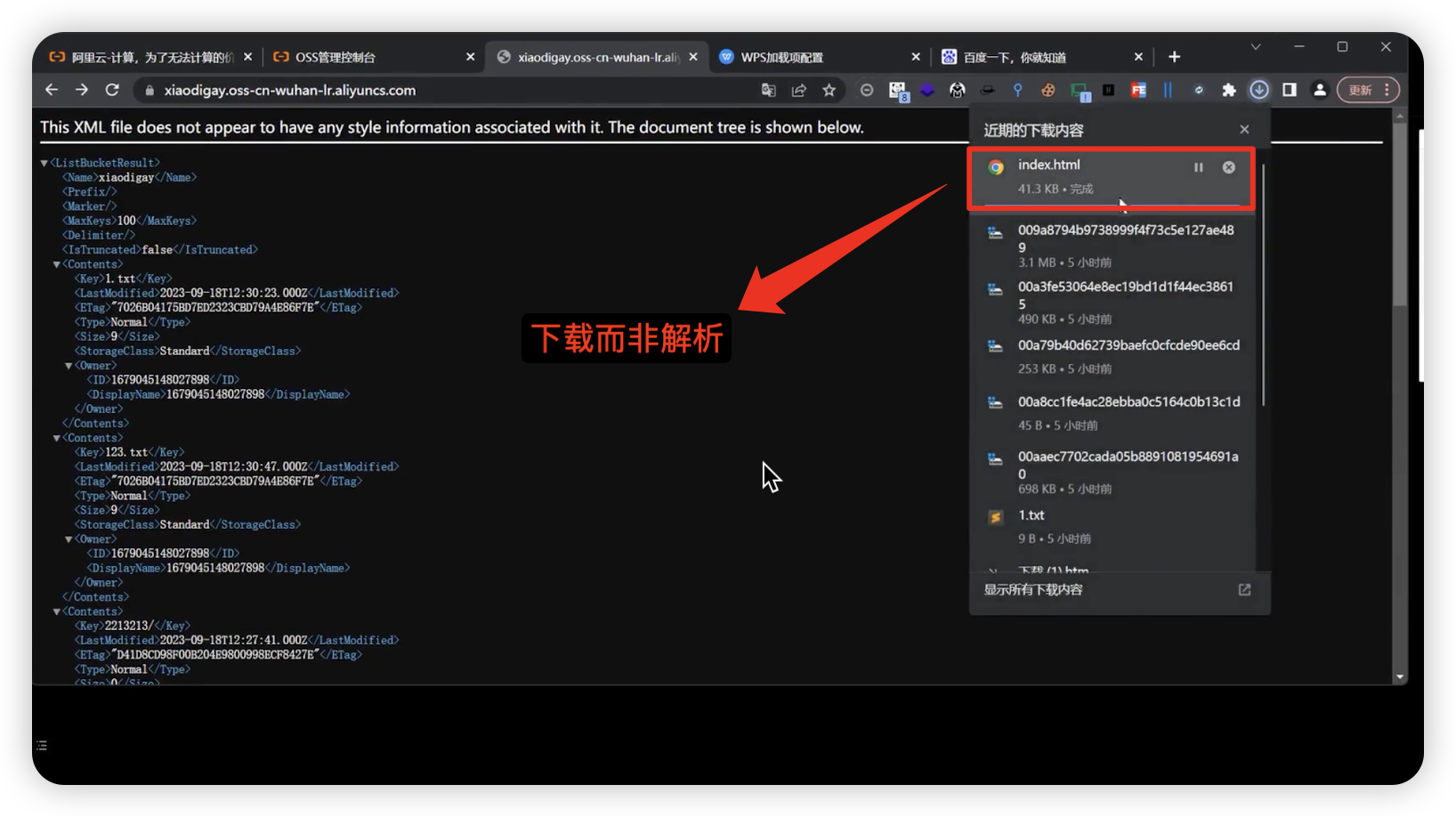1456x817 pixels.
Task: Select the xiaodigay.oss-cn-wuhan-lr tab
Action: (597, 57)
